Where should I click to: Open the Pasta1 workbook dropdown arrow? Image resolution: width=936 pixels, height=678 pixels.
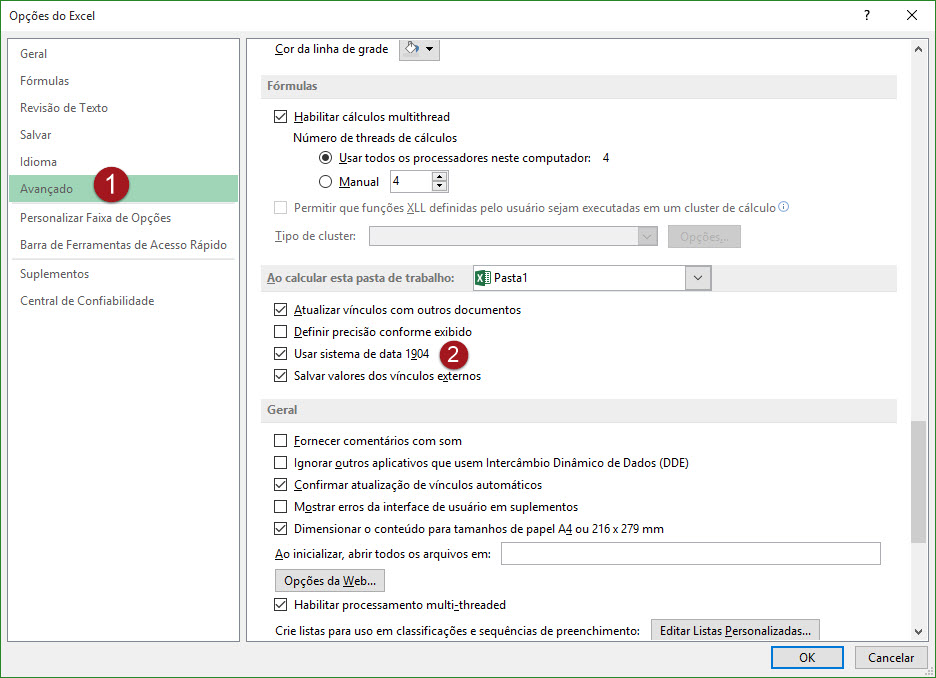(x=698, y=278)
